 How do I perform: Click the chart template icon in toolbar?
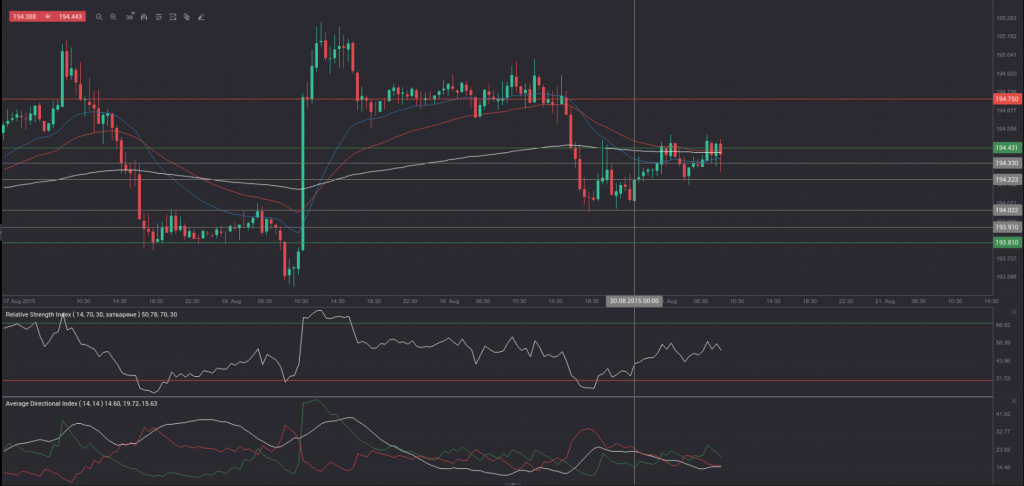click(x=173, y=17)
